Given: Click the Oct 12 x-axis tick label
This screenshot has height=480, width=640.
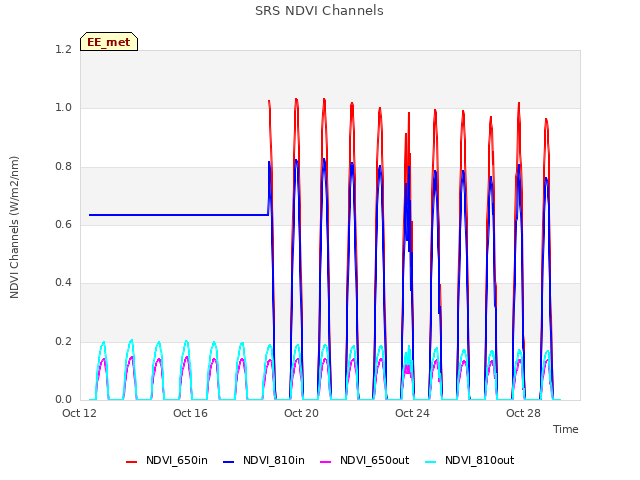Looking at the screenshot, I should pyautogui.click(x=79, y=413).
